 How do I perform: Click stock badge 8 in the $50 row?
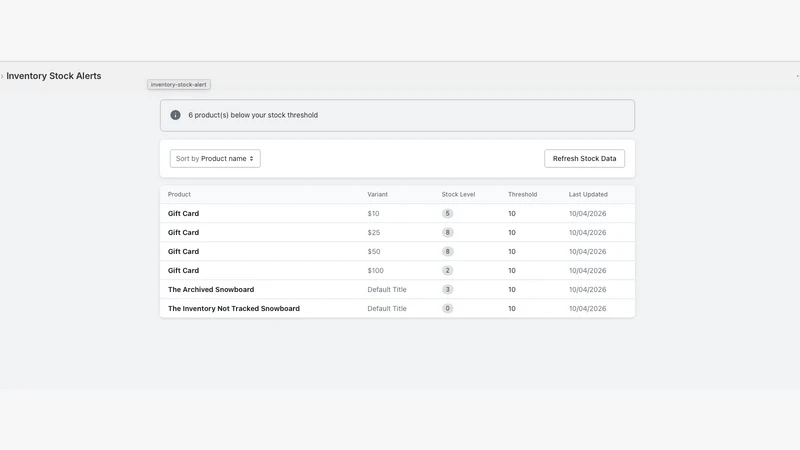click(447, 252)
